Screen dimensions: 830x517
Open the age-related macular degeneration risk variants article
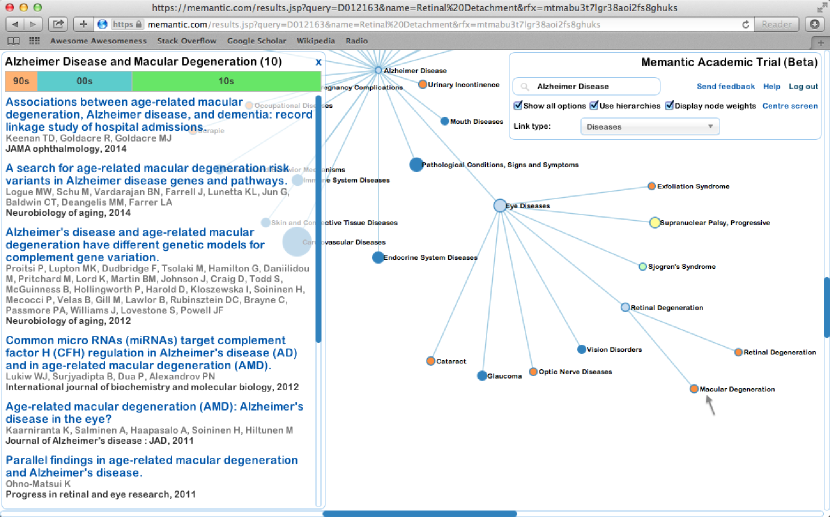coord(148,174)
